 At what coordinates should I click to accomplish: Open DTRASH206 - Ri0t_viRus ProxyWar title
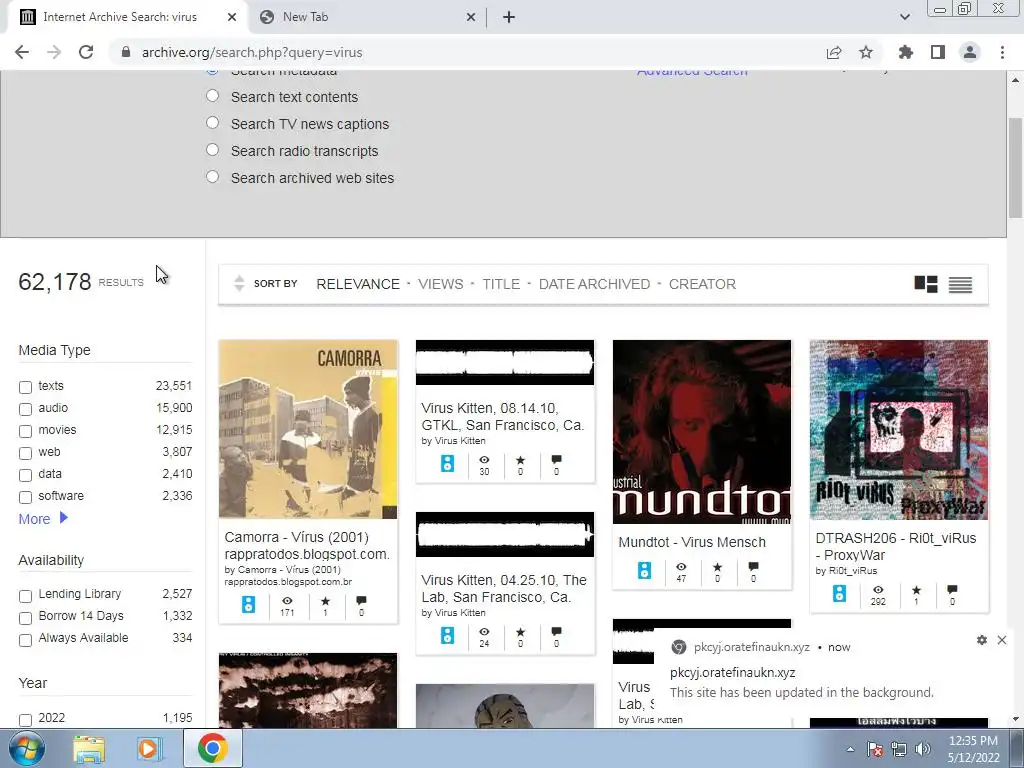point(896,547)
